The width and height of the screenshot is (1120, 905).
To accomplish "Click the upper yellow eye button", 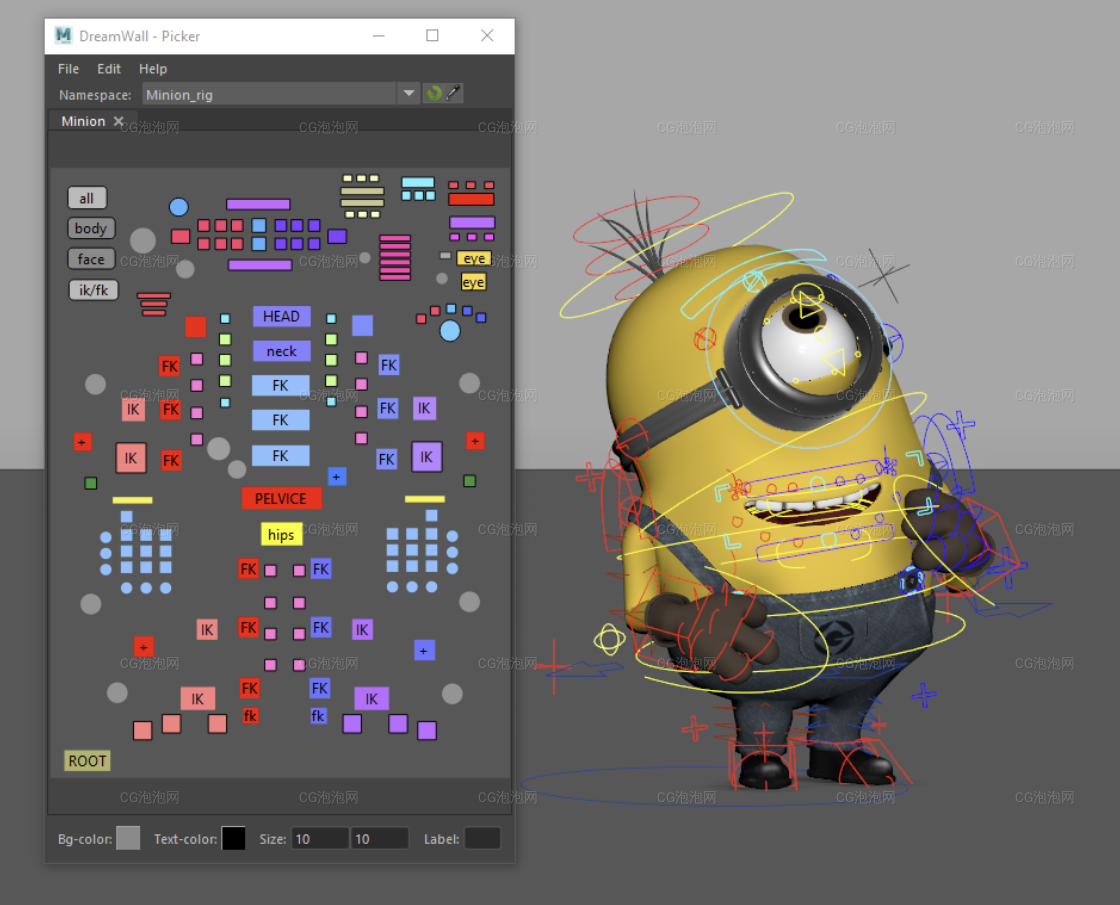I will [x=474, y=258].
